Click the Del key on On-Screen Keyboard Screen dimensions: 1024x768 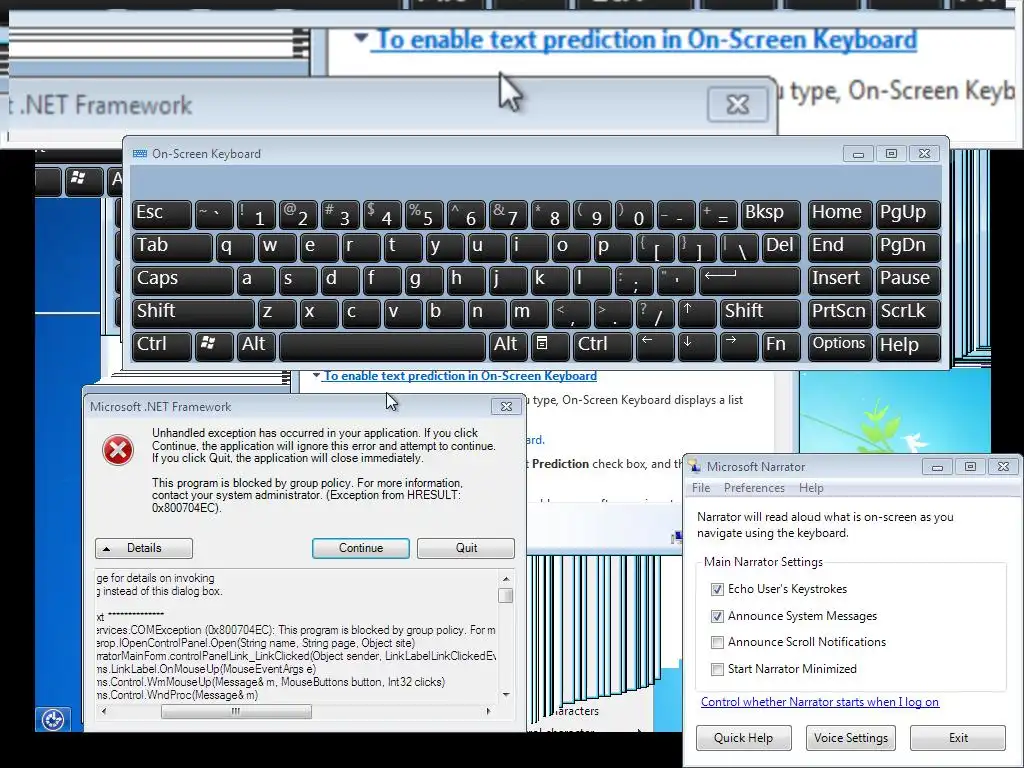781,247
